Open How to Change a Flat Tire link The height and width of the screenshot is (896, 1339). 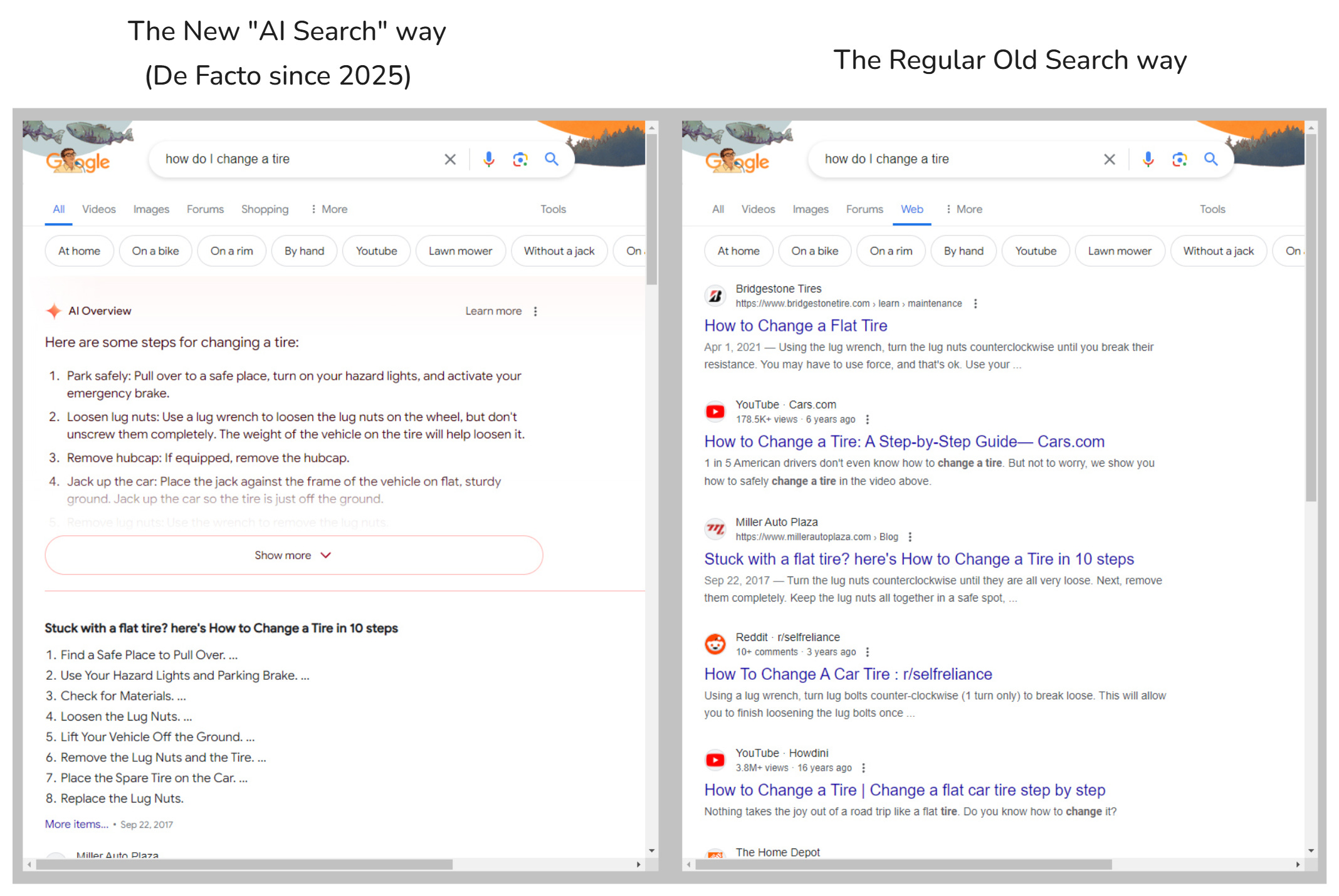point(796,326)
